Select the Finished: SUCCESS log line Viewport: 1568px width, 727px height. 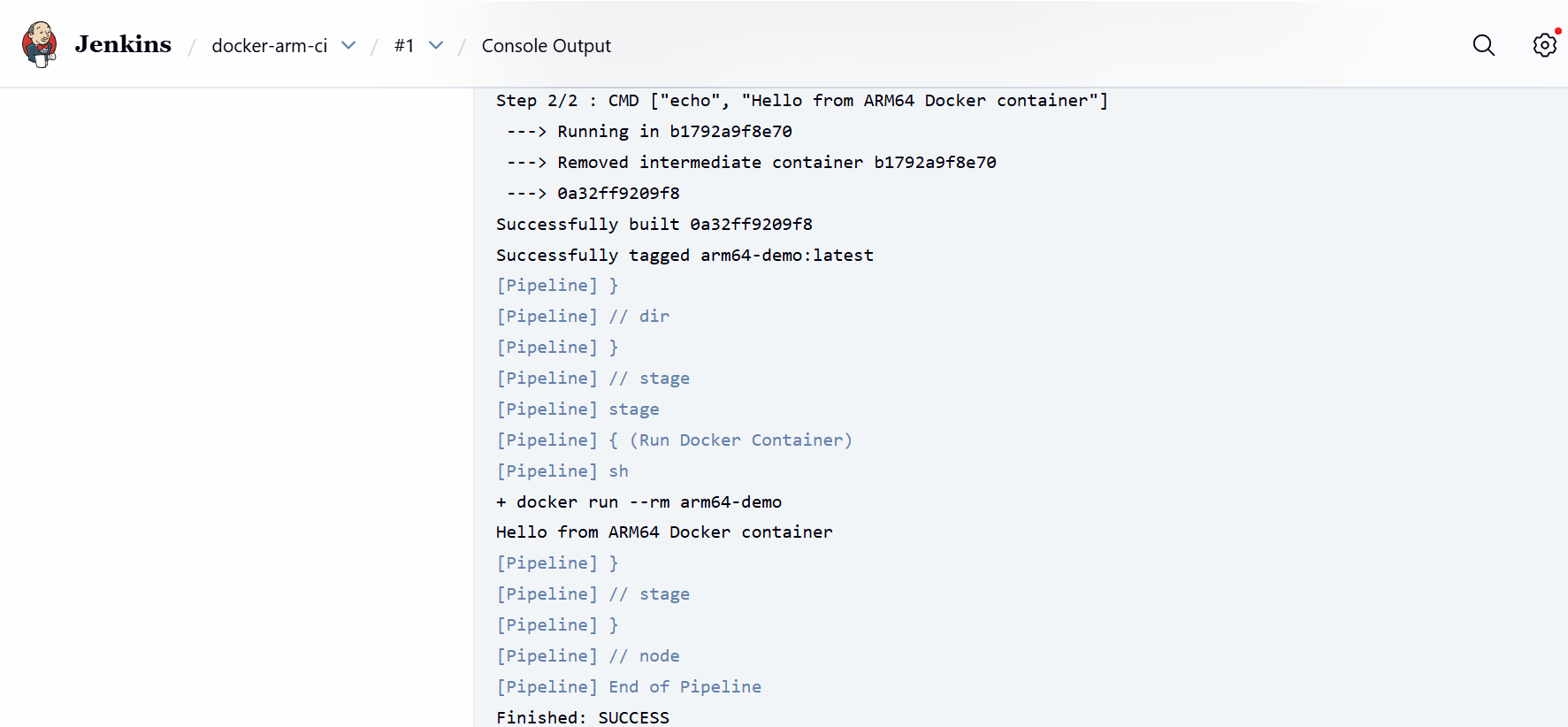point(583,716)
